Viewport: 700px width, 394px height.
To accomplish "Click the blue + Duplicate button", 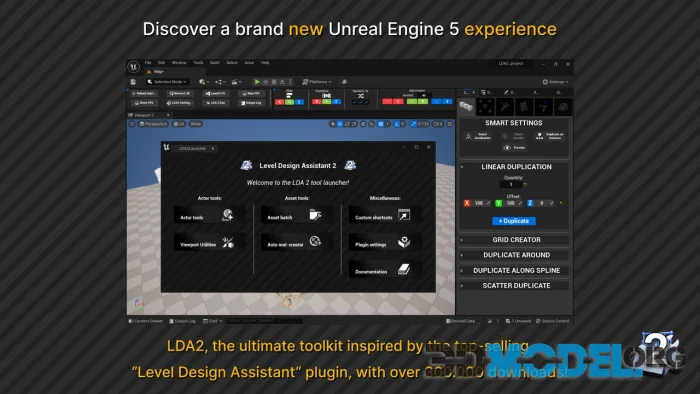I will pos(514,221).
